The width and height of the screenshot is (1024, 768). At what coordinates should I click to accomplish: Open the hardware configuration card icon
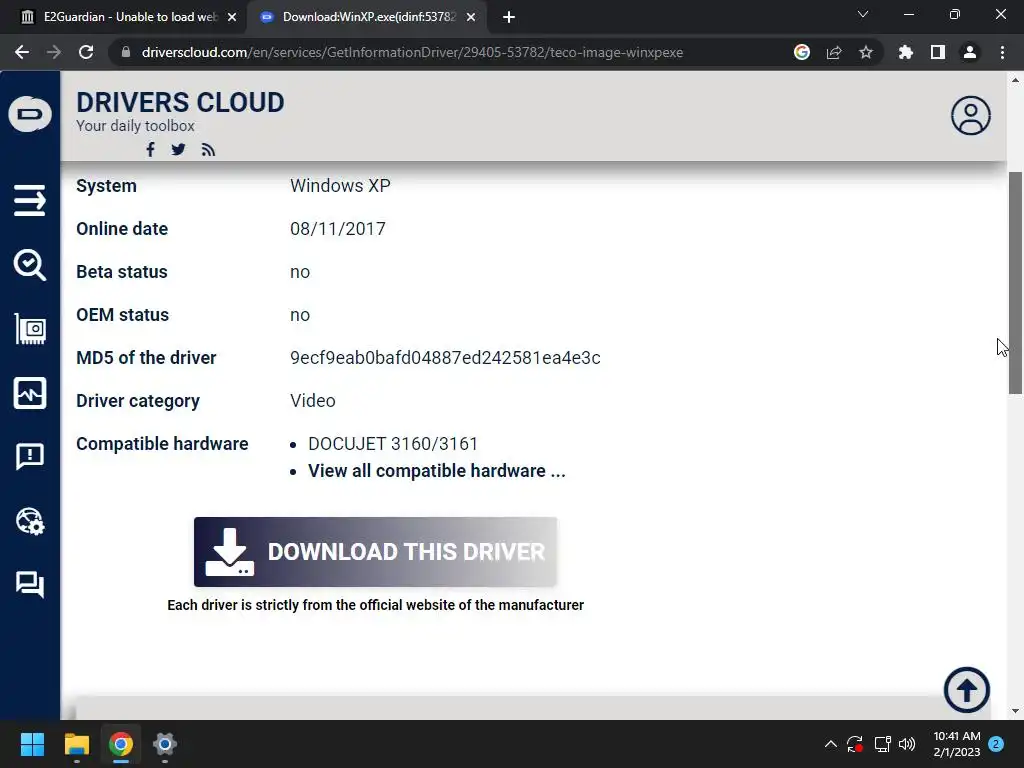[x=30, y=328]
